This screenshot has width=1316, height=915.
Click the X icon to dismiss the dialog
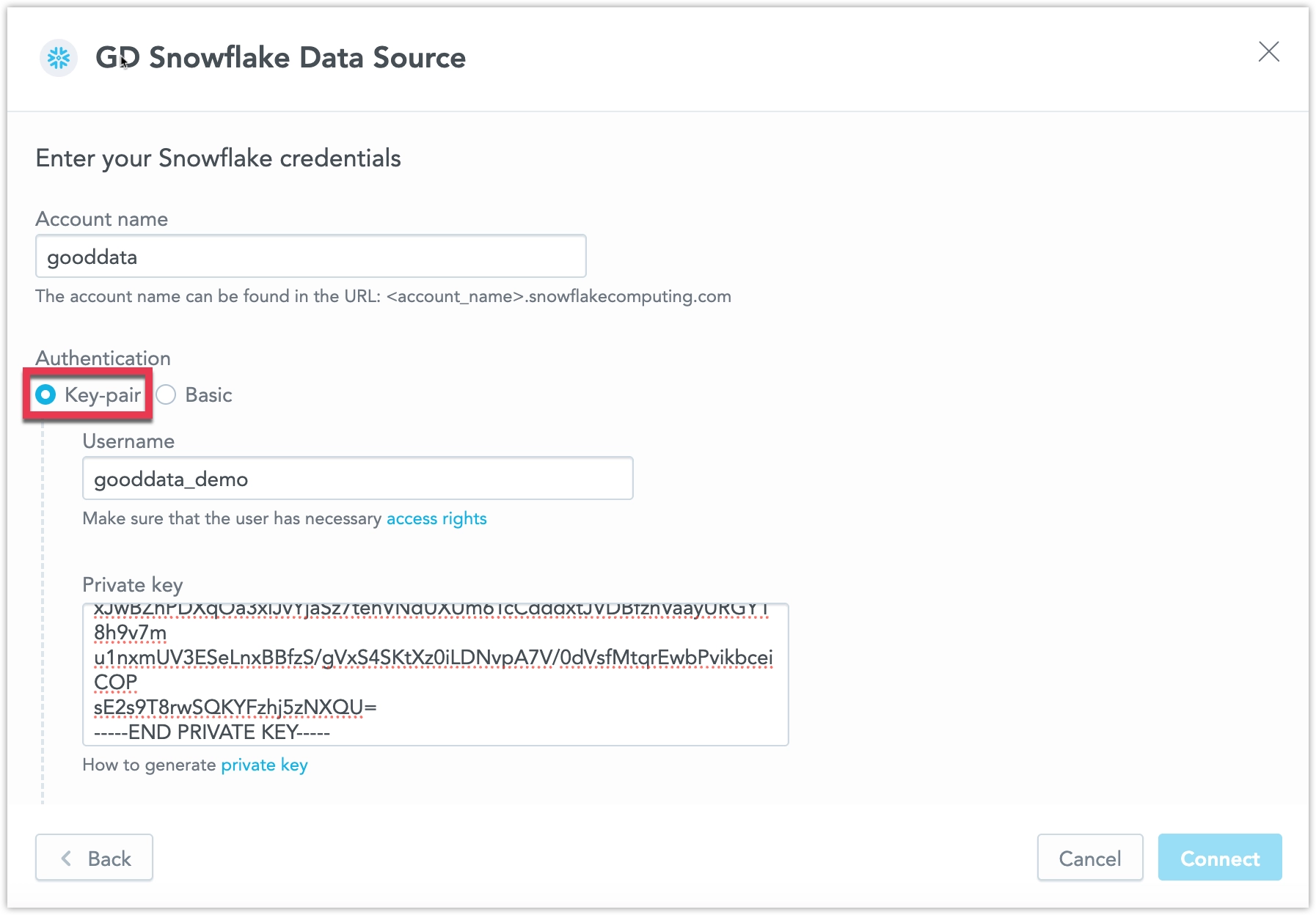pyautogui.click(x=1270, y=52)
